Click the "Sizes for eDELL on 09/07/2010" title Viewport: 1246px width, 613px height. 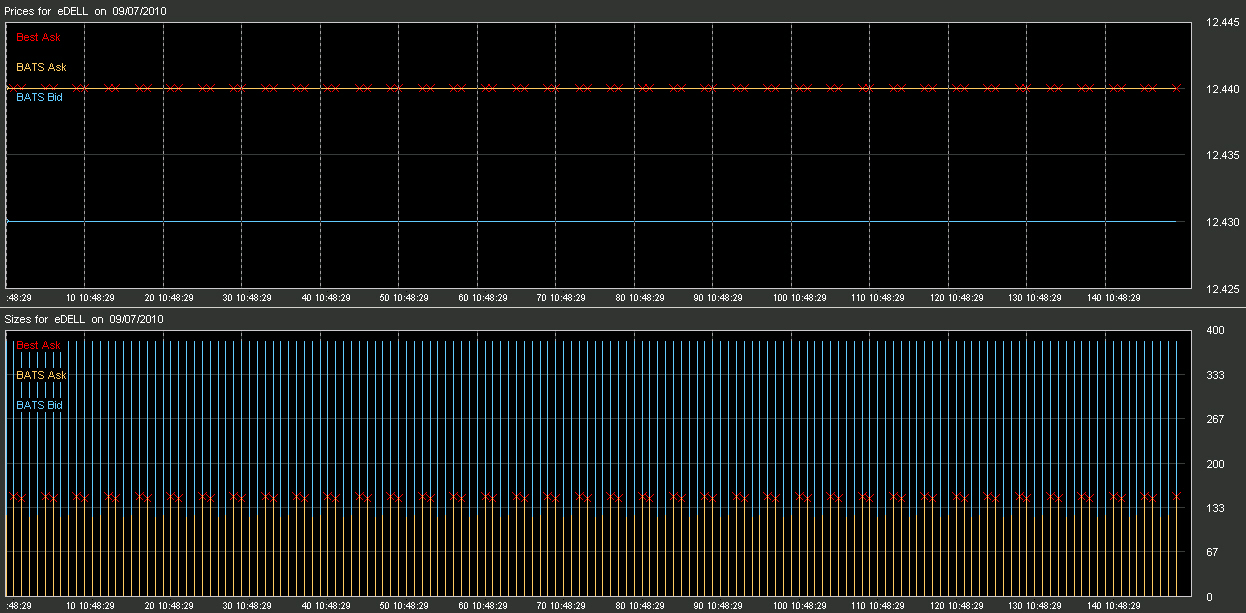point(84,319)
